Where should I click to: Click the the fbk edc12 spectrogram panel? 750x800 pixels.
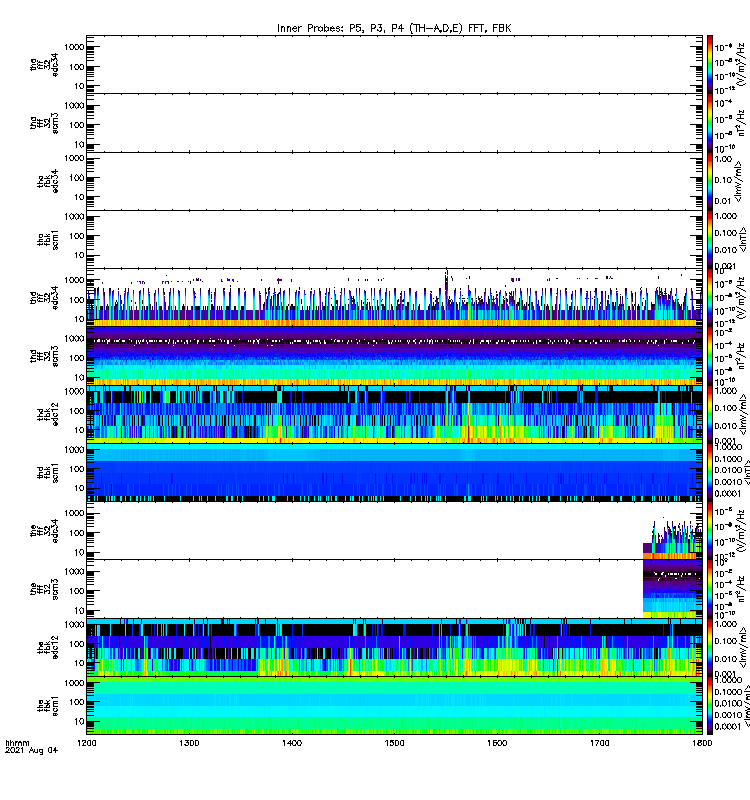[394, 647]
